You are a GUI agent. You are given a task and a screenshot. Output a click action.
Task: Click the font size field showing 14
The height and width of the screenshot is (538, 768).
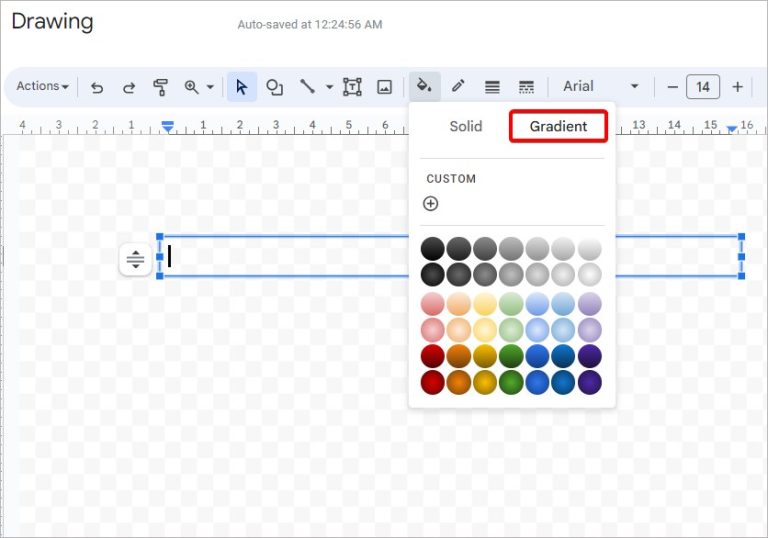coord(703,87)
